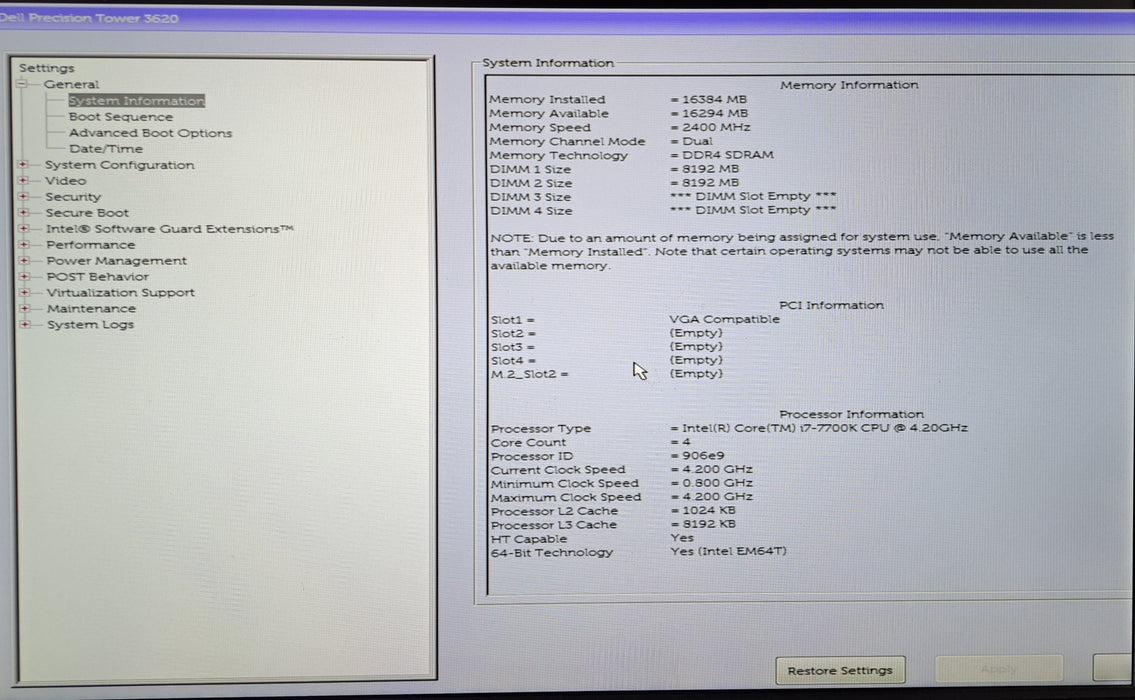The image size is (1135, 700).
Task: Expand the Maintenance node
Action: click(x=25, y=308)
